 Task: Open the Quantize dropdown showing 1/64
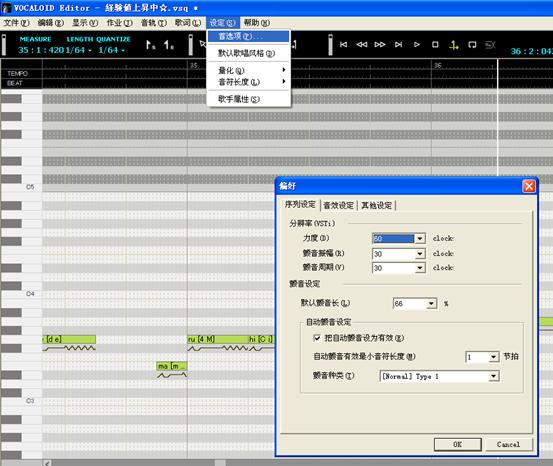(x=111, y=50)
